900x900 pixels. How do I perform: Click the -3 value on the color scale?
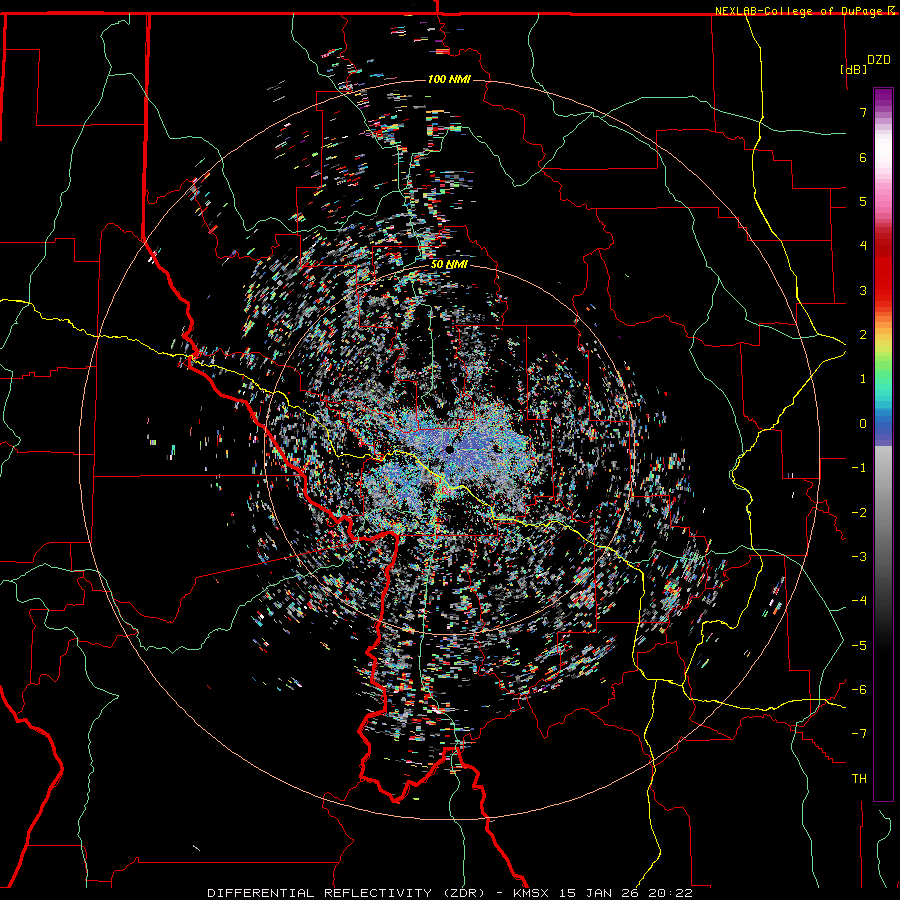(x=859, y=557)
